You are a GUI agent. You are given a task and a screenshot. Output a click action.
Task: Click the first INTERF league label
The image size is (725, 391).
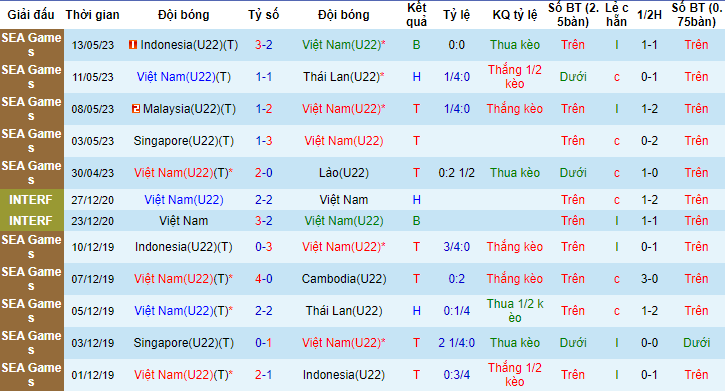point(31,200)
